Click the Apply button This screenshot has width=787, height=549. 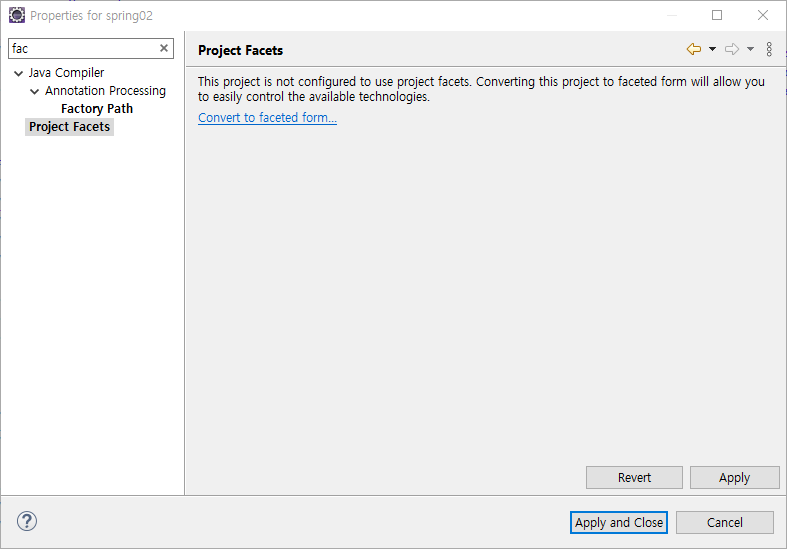[734, 477]
